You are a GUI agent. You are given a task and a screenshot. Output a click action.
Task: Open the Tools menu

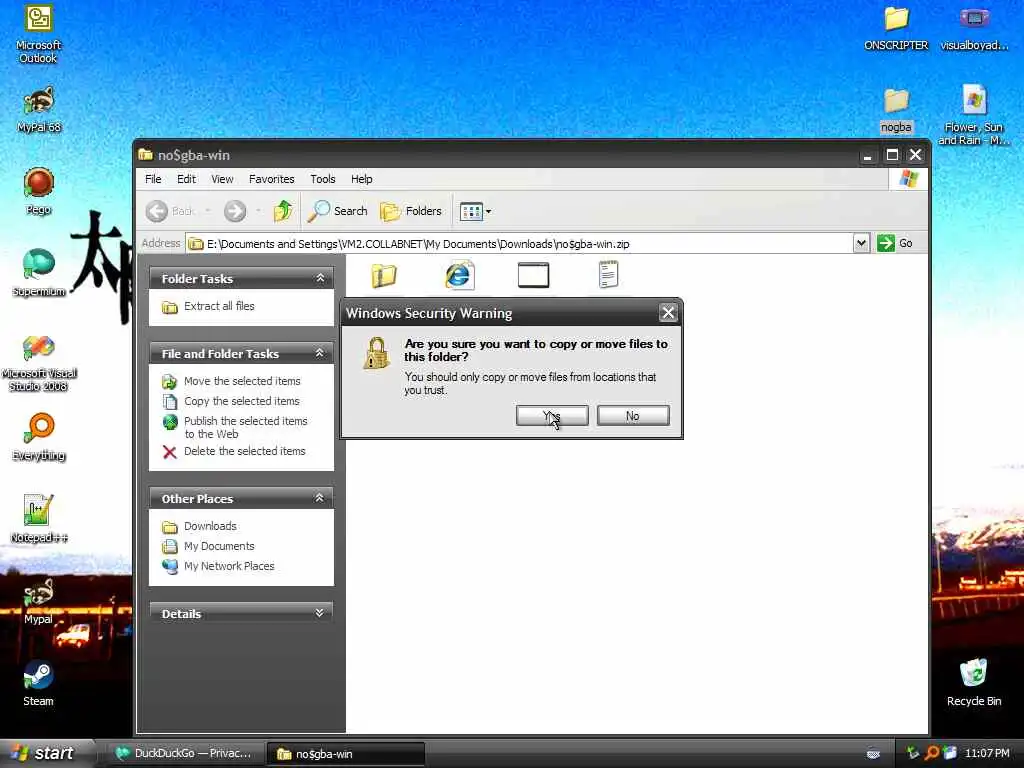click(x=323, y=179)
